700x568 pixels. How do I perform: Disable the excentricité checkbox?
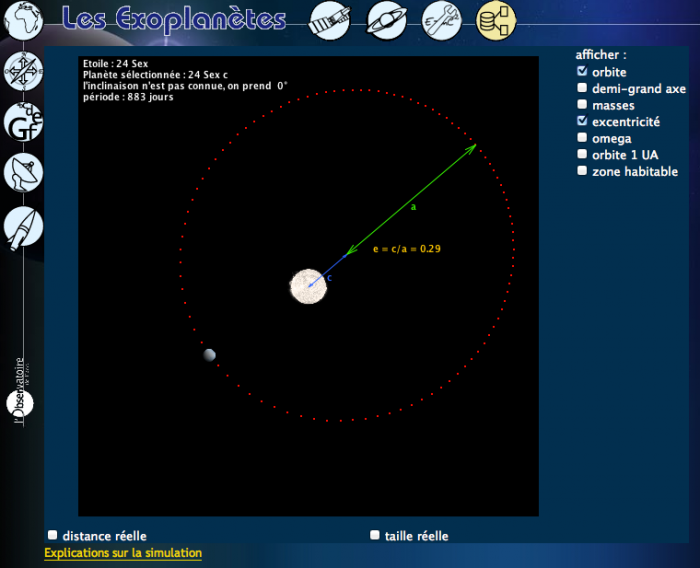tap(582, 121)
